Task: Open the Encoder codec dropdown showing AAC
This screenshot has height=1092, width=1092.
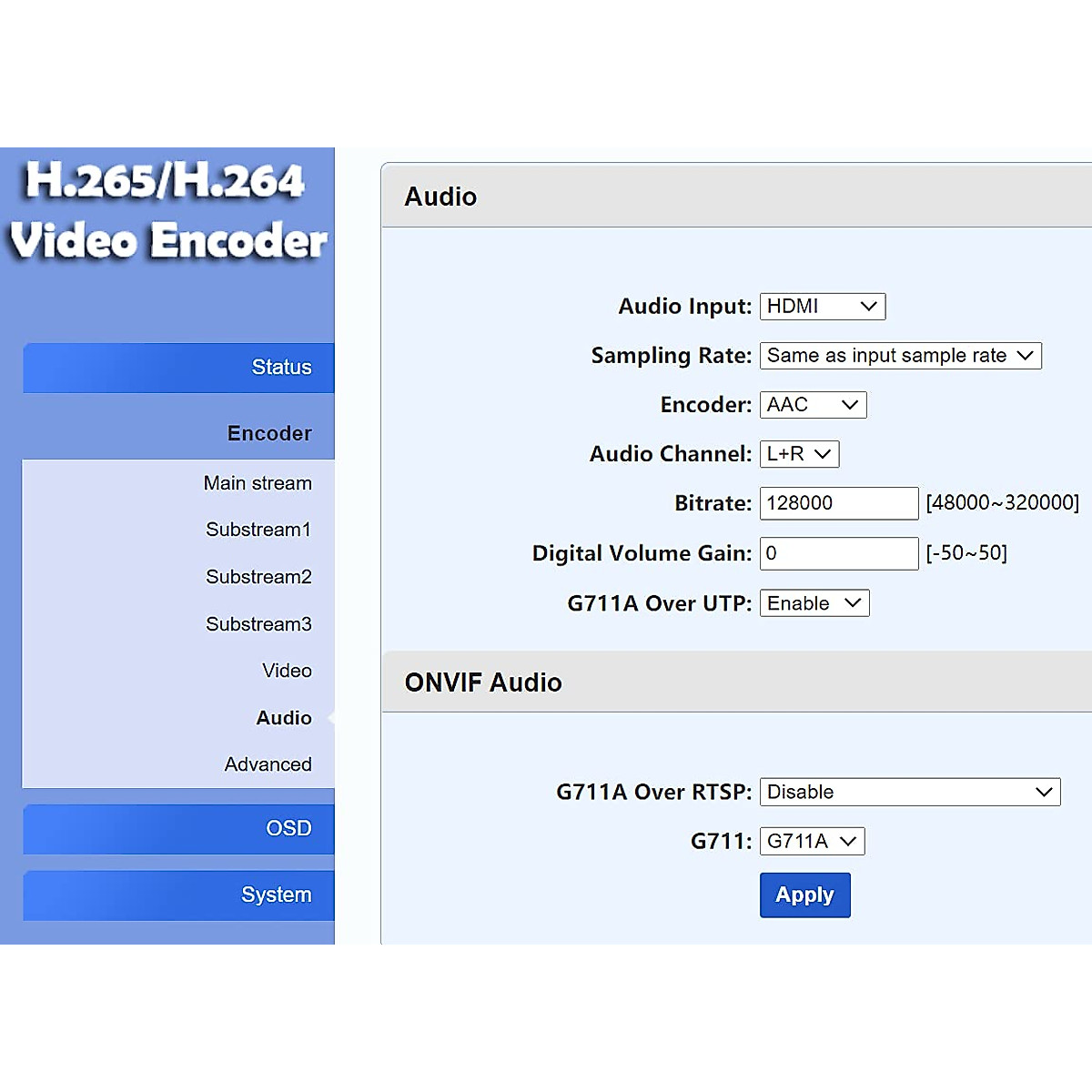Action: 813,405
